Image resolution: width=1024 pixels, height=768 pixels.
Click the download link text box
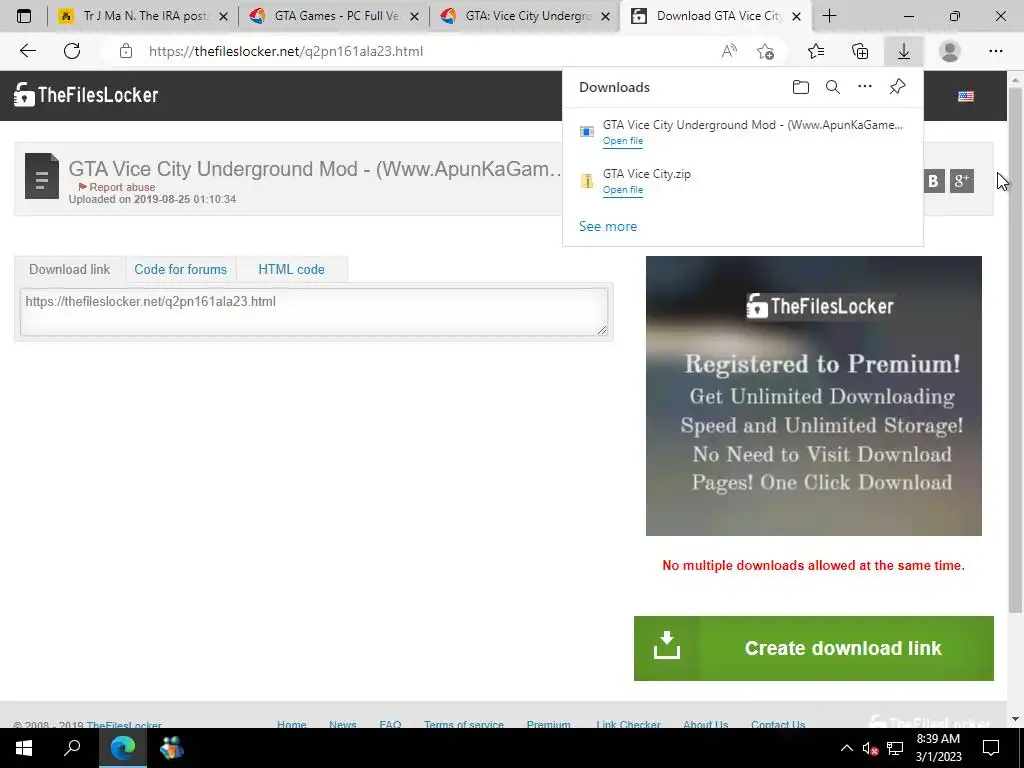[313, 312]
